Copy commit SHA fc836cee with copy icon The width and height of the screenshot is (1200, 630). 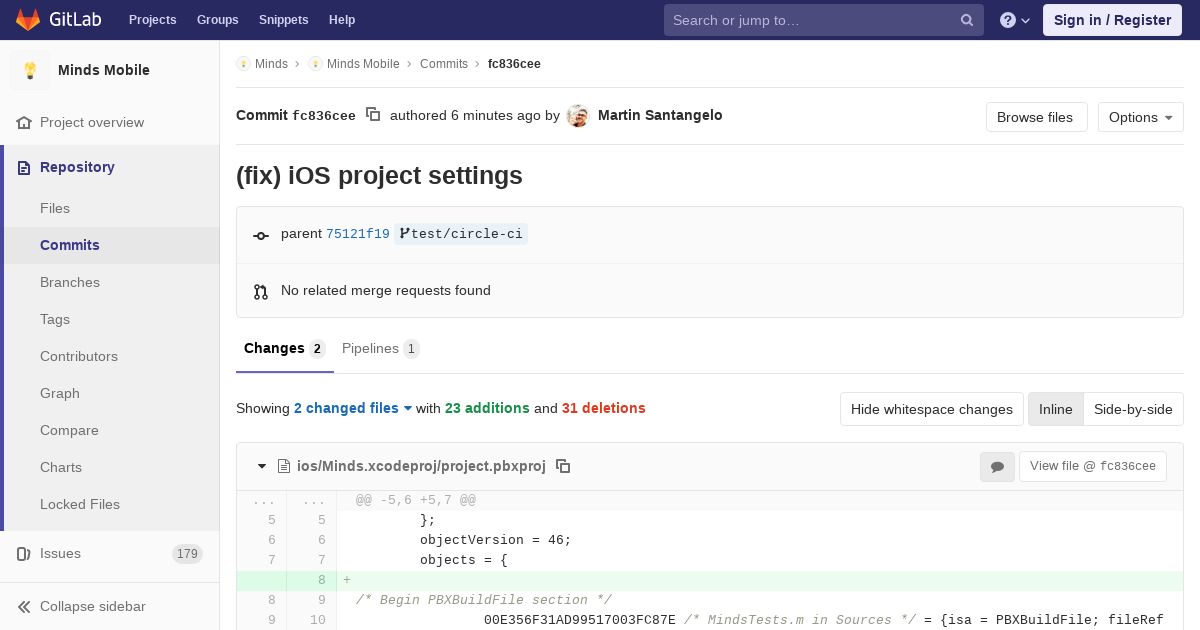[373, 115]
